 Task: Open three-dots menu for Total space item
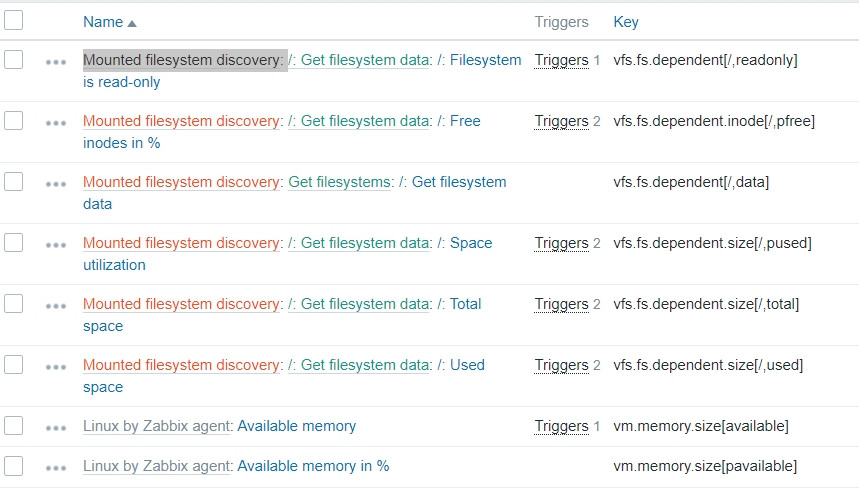(x=56, y=305)
